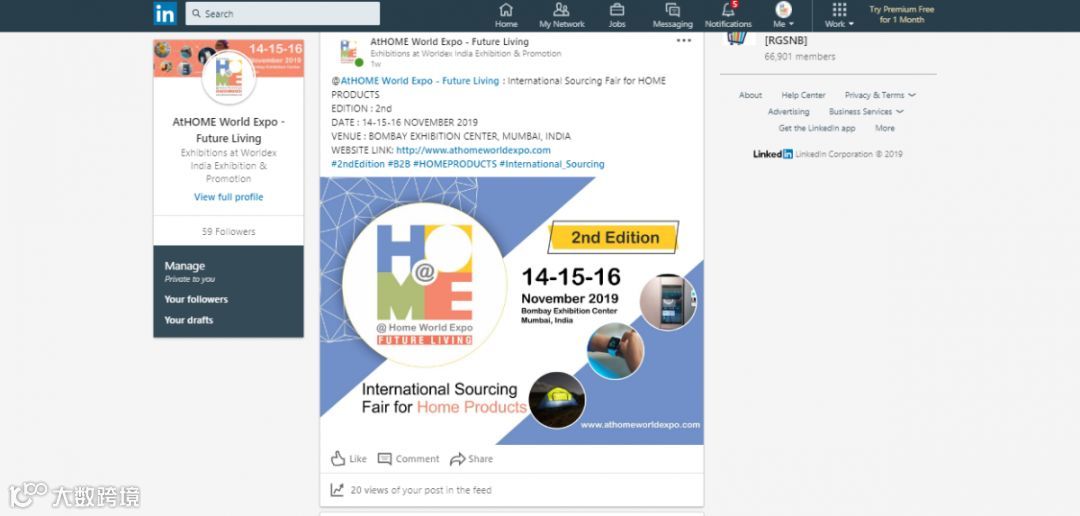Open the [RGSNB] group link
Image resolution: width=1080 pixels, height=516 pixels.
click(x=786, y=41)
